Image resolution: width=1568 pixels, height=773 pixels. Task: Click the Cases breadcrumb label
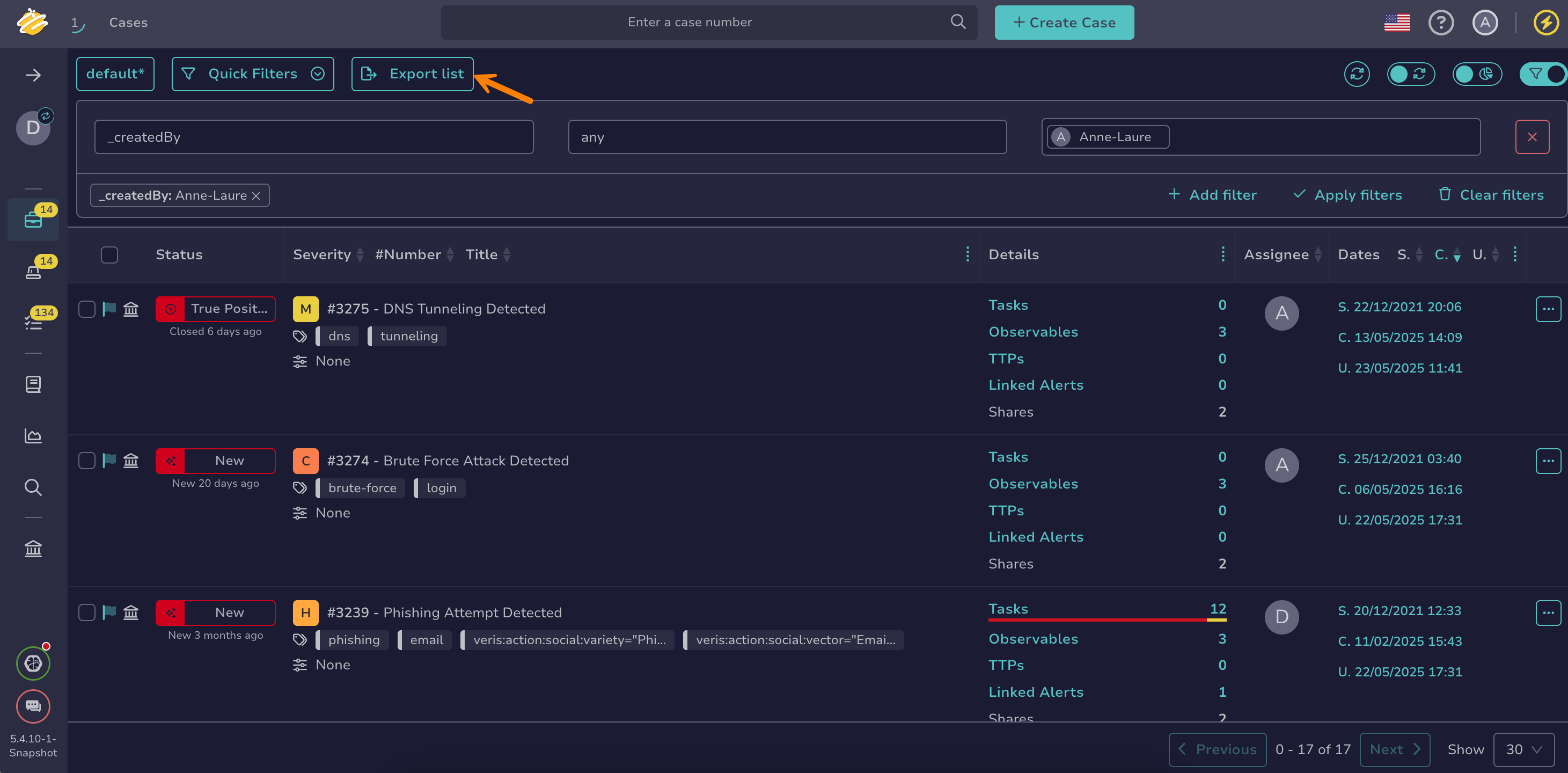coord(128,23)
